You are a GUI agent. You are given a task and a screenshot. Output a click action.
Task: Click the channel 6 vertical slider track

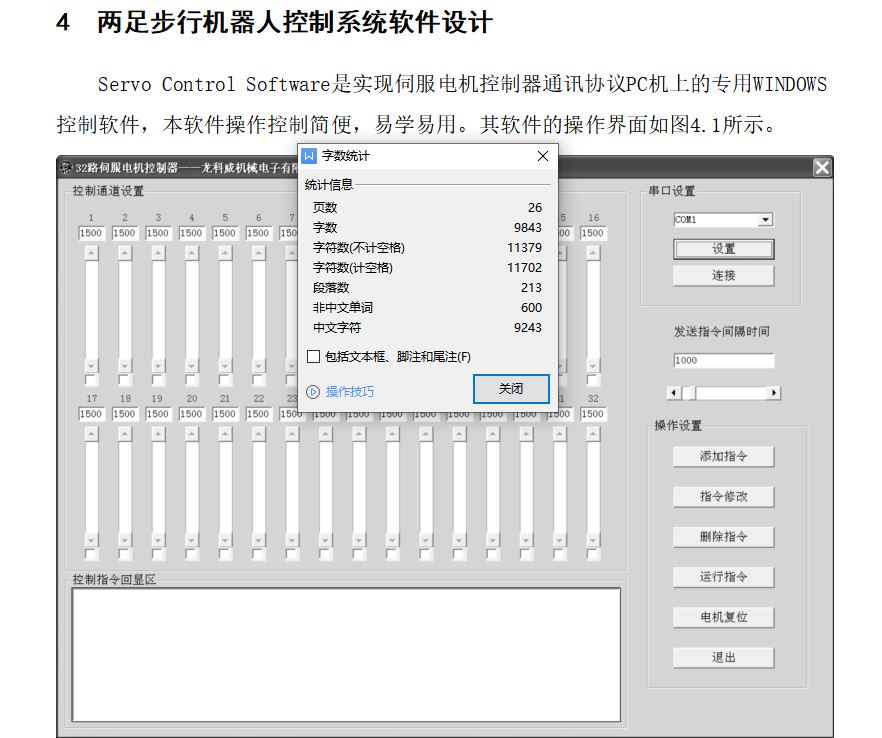[x=259, y=309]
